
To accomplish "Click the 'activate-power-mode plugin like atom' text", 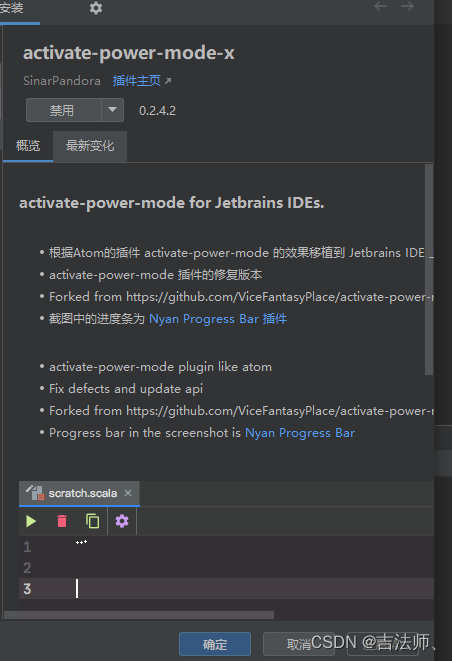I will pyautogui.click(x=160, y=367).
